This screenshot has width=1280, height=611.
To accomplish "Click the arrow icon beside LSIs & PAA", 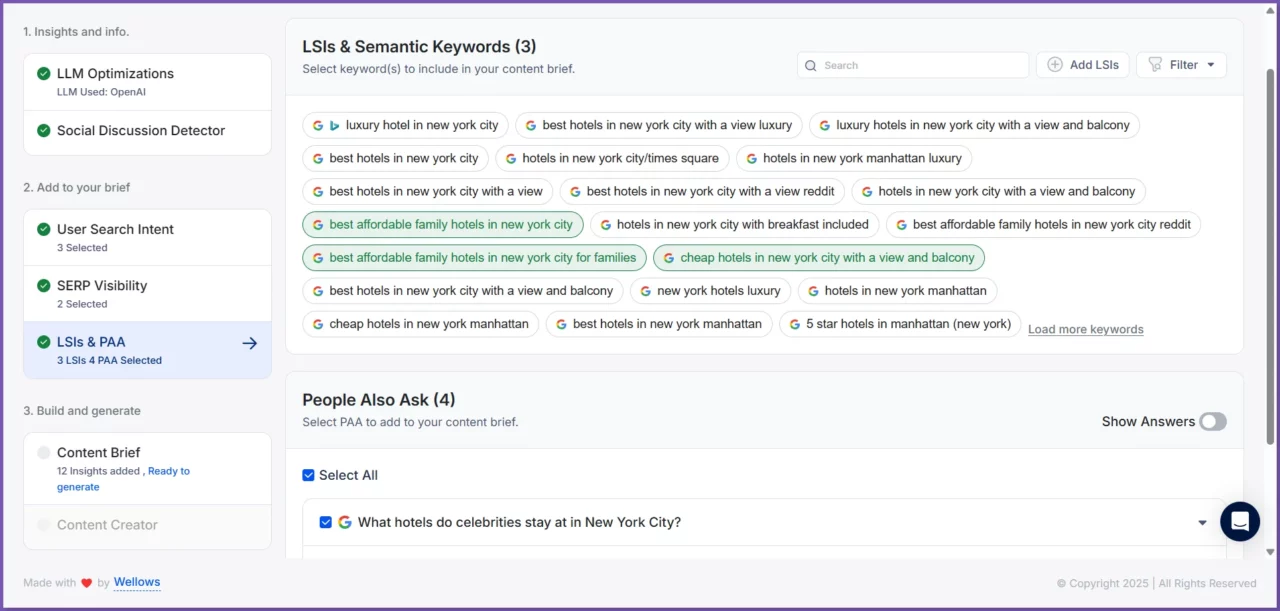I will click(250, 343).
